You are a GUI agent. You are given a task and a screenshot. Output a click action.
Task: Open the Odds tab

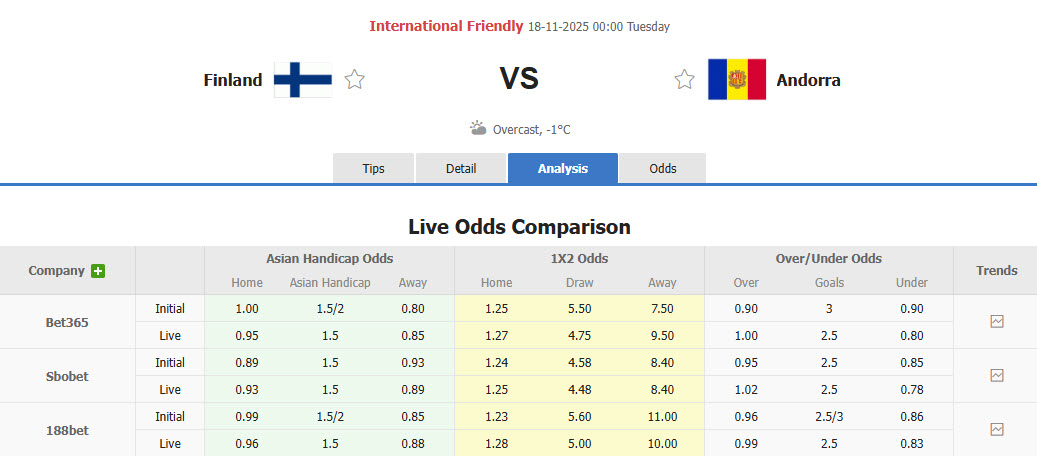[663, 169]
